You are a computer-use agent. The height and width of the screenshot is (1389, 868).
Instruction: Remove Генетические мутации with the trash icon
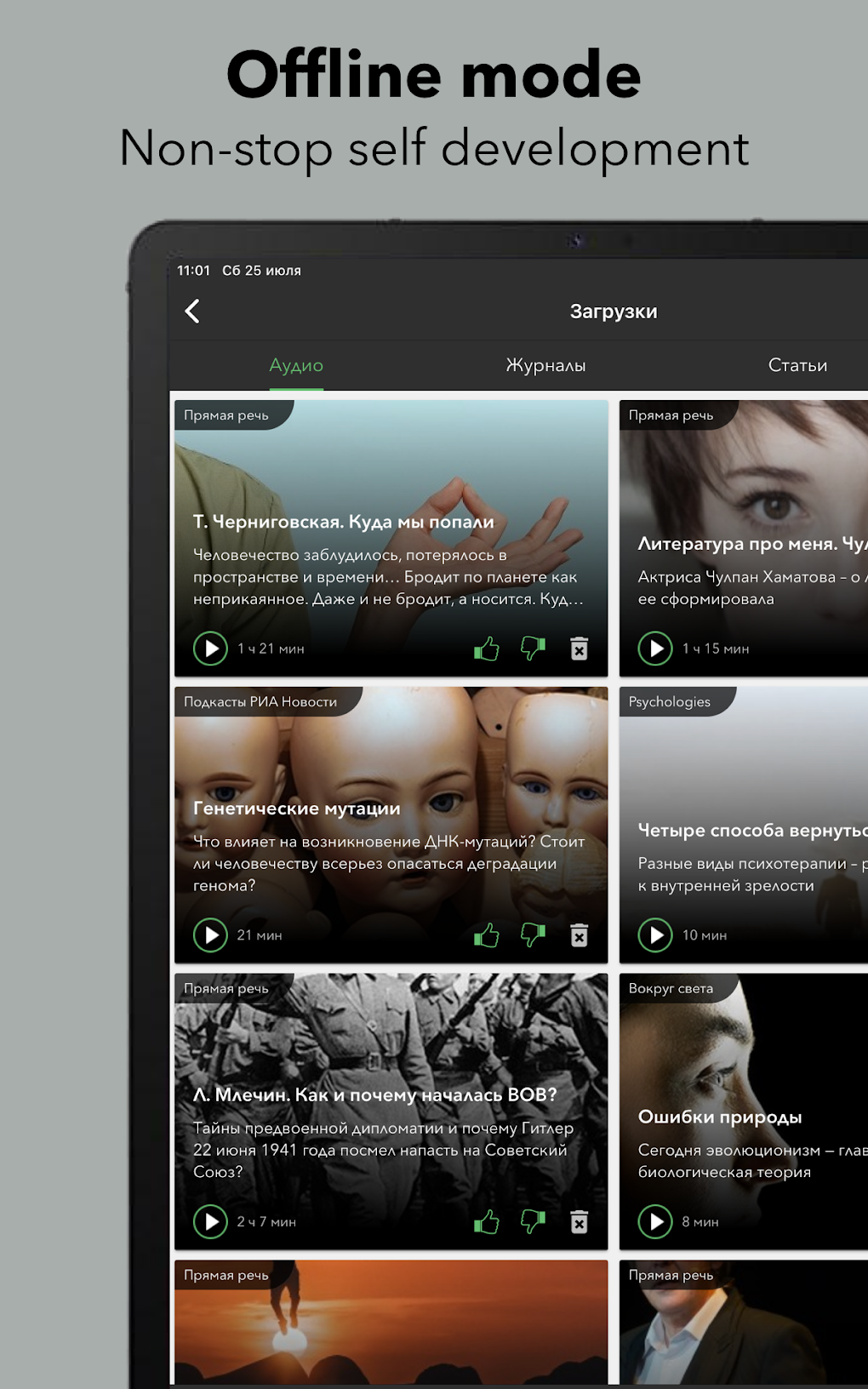click(580, 935)
